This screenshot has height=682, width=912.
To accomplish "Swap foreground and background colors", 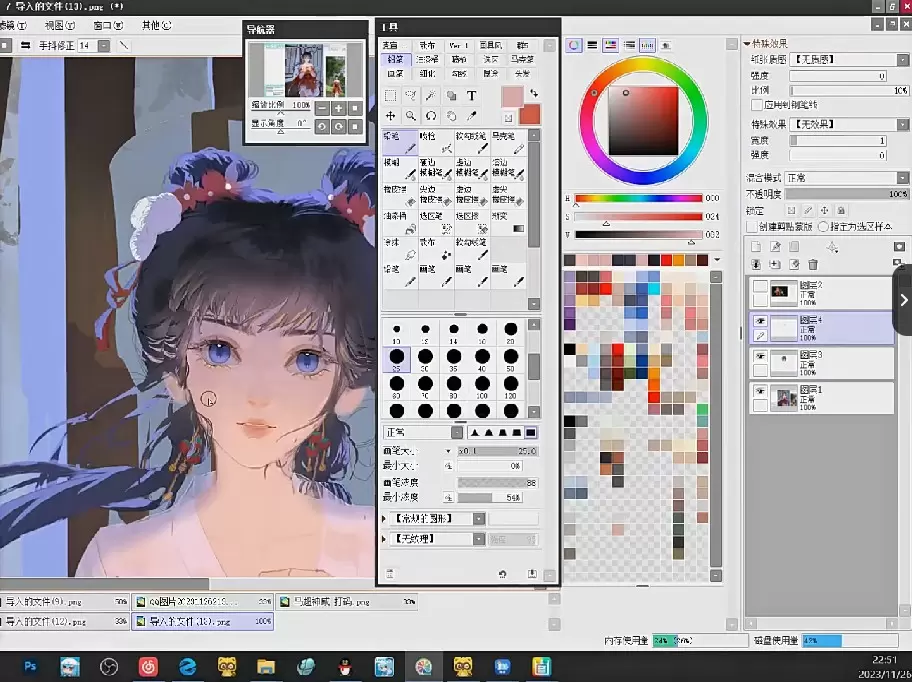I will click(534, 93).
